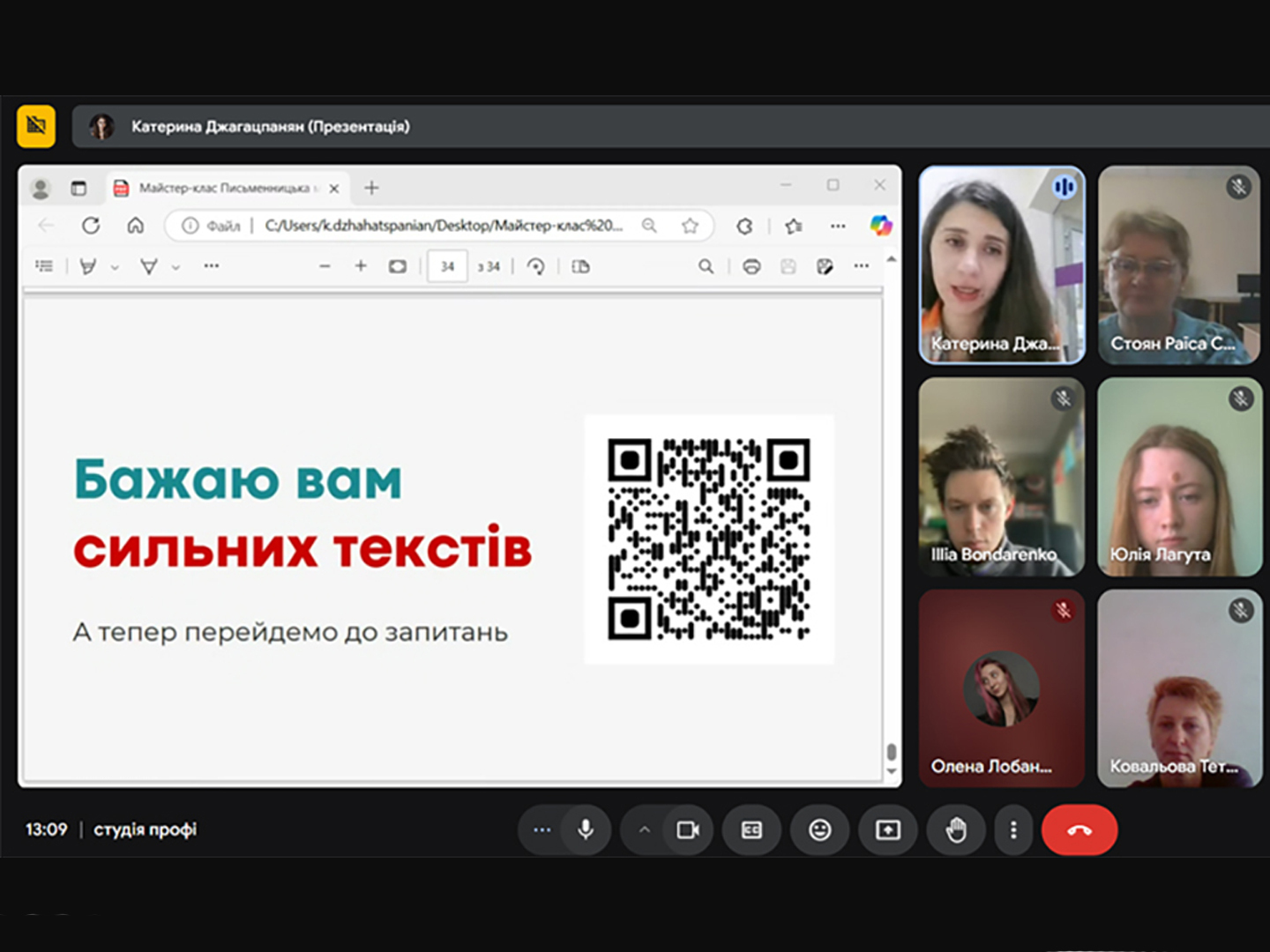Add page to favorites with star icon

690,226
